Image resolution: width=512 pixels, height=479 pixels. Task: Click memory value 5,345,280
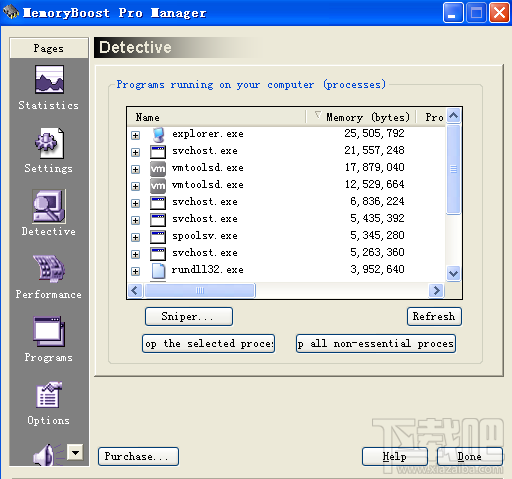(x=377, y=235)
